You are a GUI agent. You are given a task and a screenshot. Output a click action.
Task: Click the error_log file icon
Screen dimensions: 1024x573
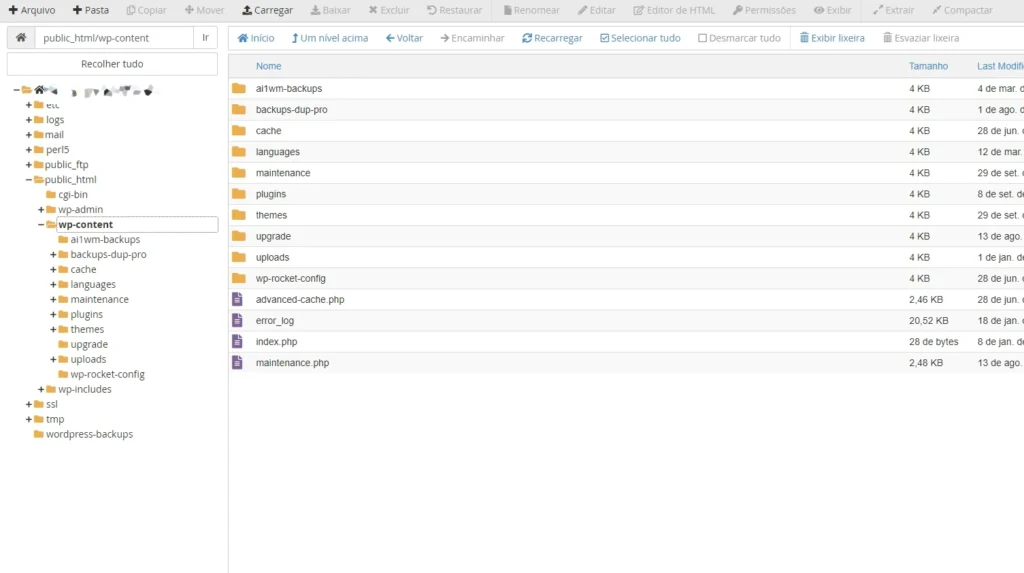pos(238,320)
